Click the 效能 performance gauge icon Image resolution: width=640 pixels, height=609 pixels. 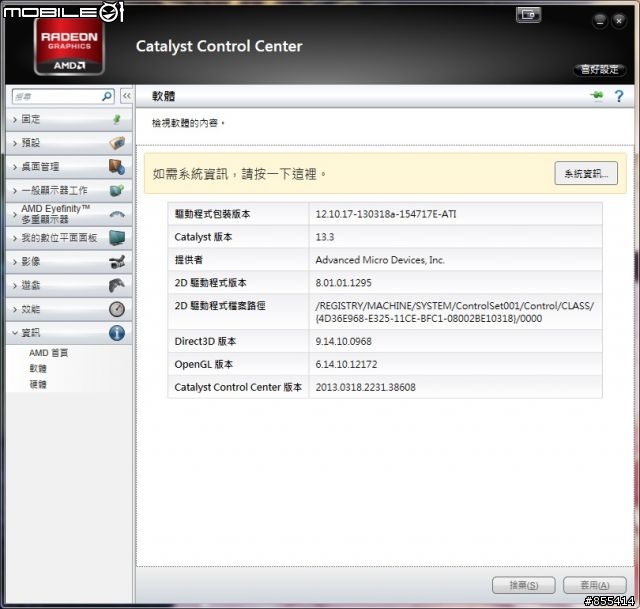117,309
